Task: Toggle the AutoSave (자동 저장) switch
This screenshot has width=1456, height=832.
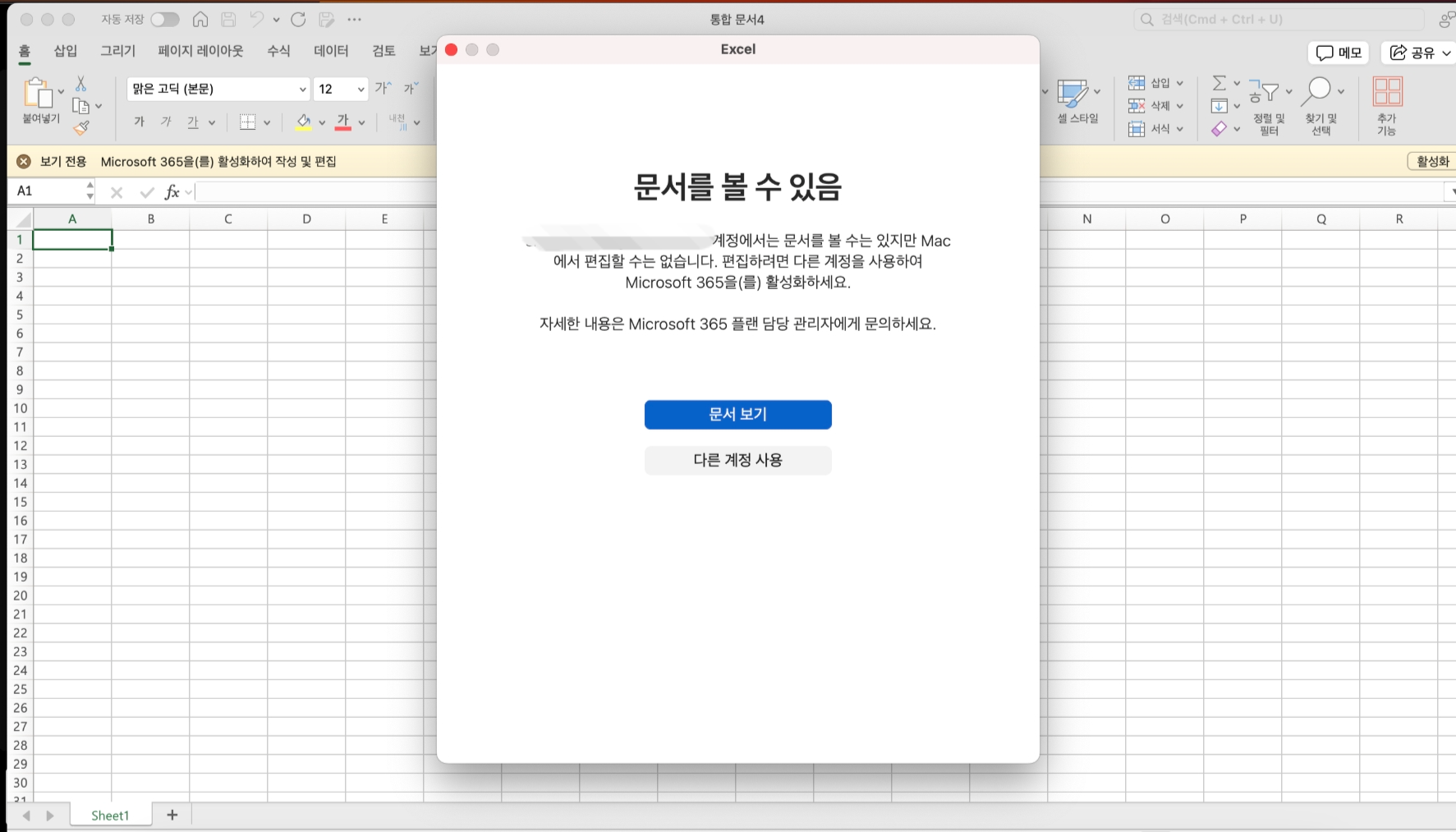Action: 164,20
